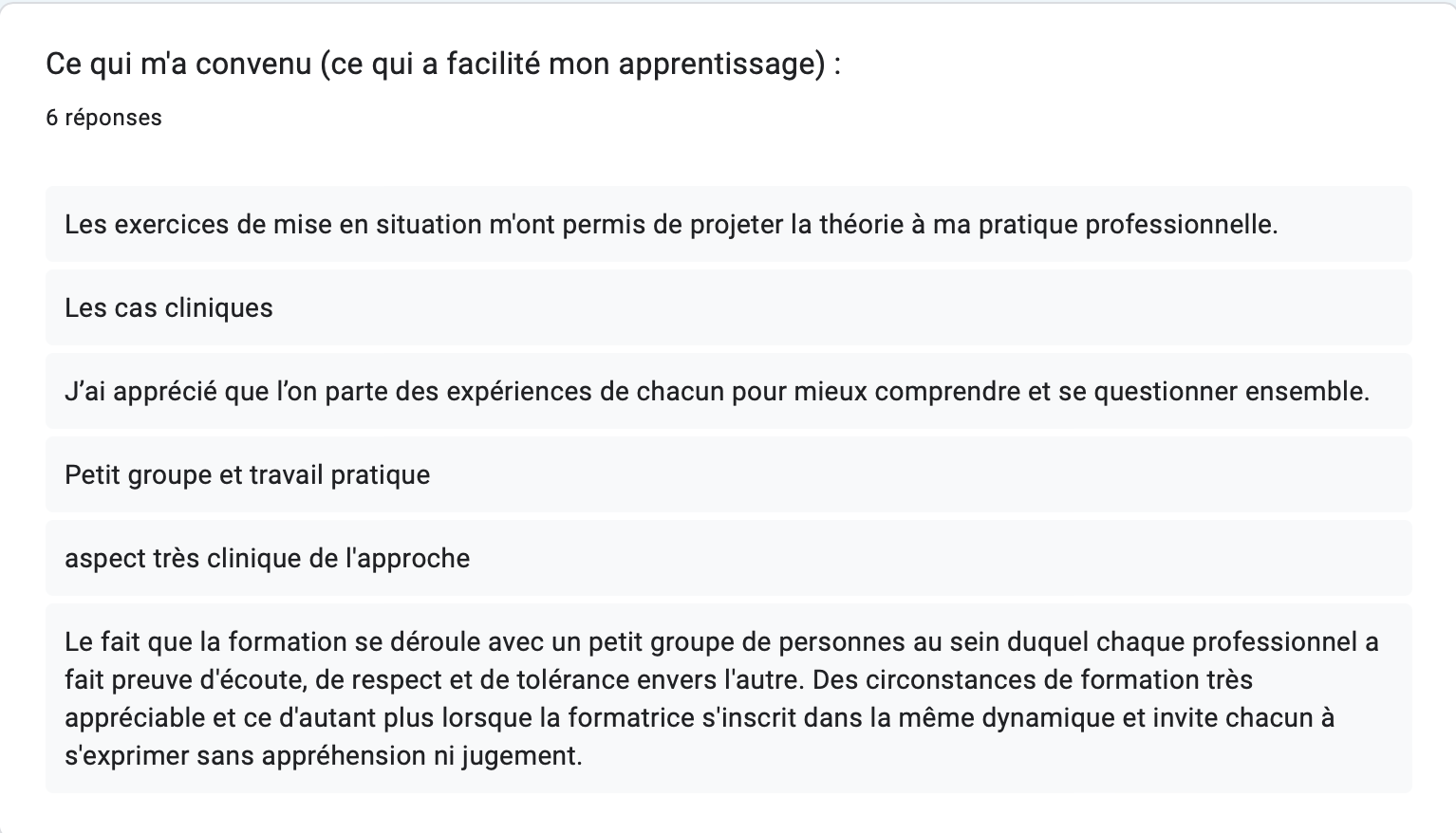Click the '6 réponses' count label
Screen dimensions: 1456x833
103,118
